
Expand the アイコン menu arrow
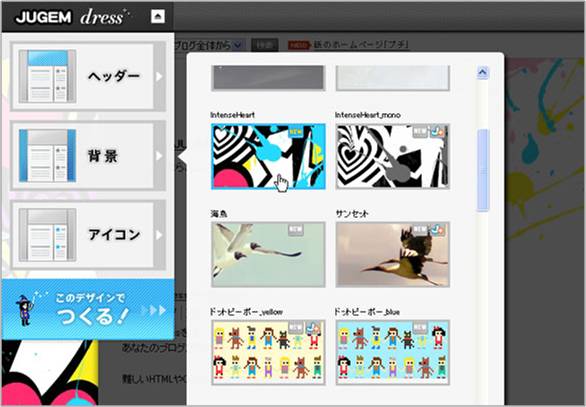[x=160, y=235]
